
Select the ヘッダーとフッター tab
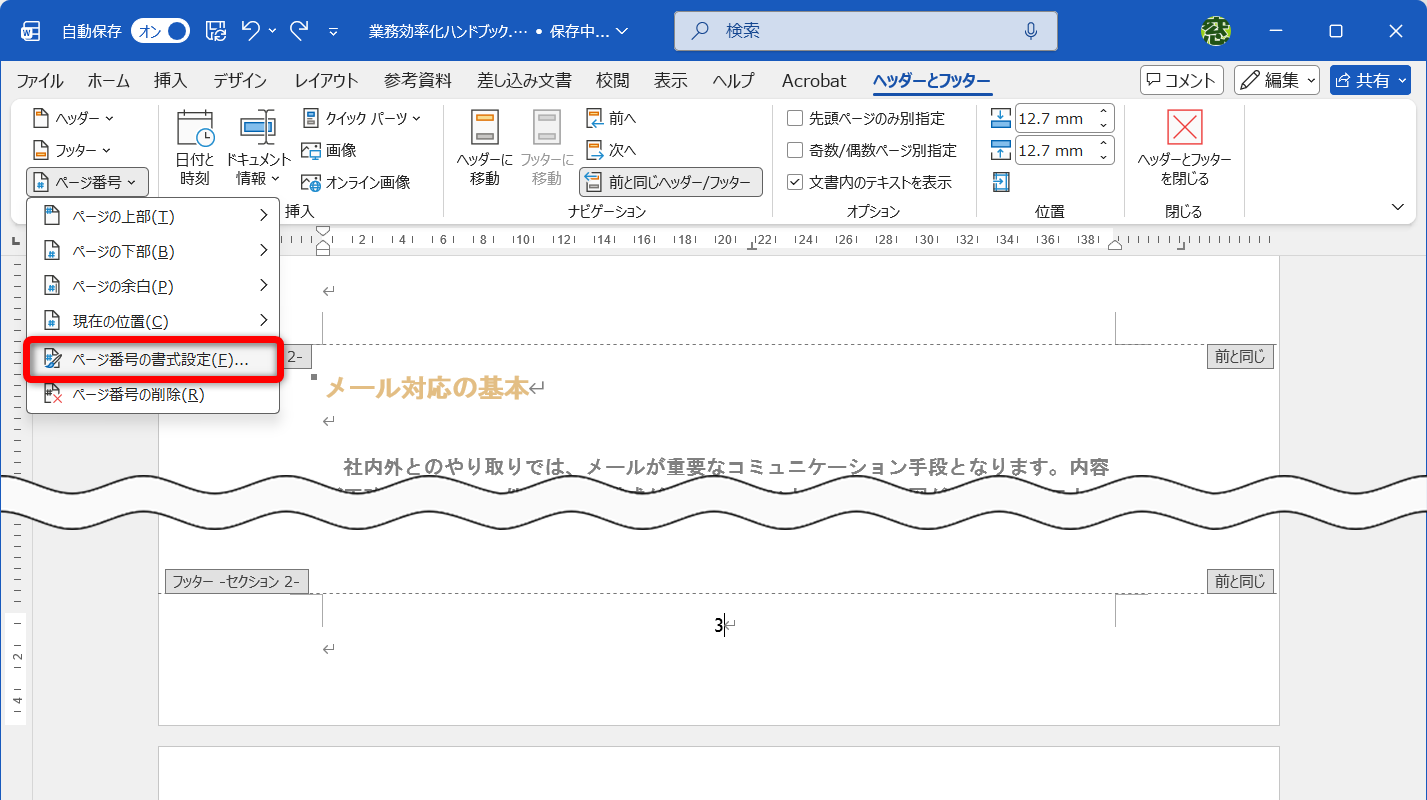[x=931, y=81]
